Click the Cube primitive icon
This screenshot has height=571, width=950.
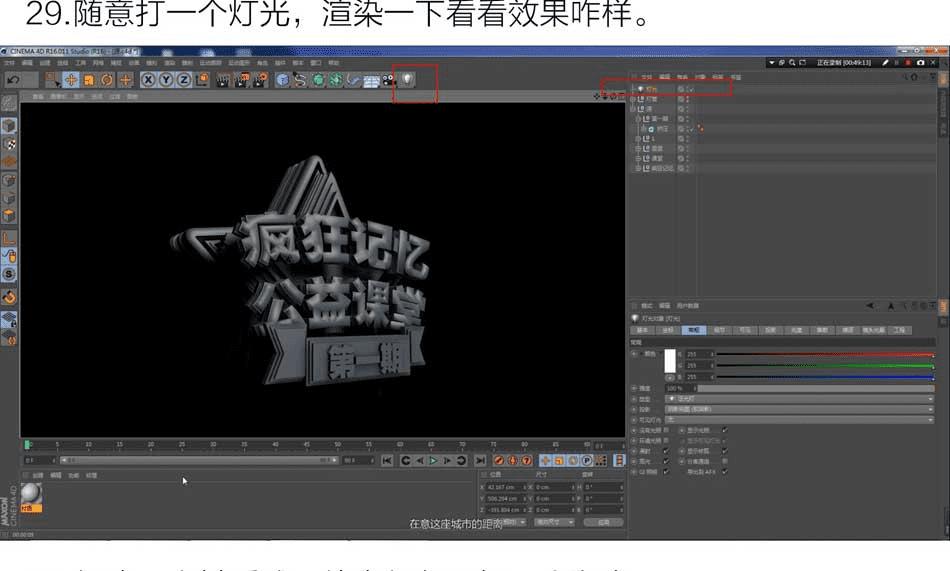tap(282, 79)
